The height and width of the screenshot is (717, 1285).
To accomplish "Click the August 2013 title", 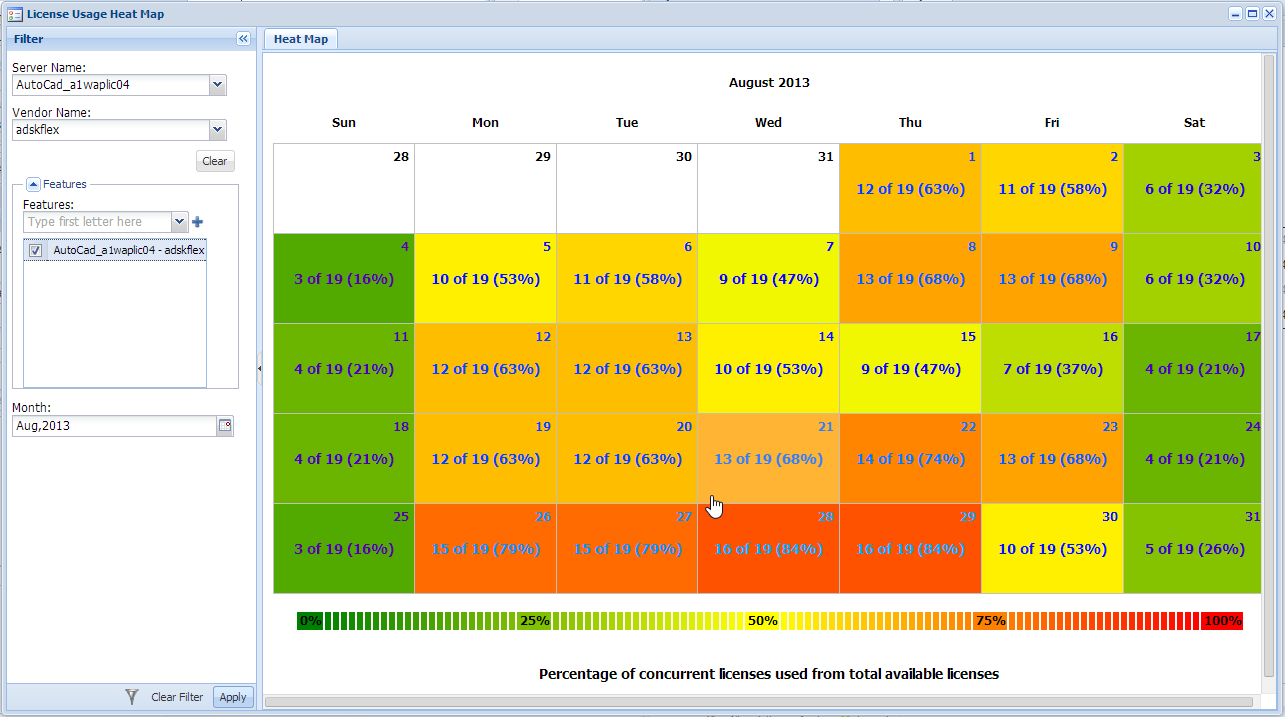I will [x=769, y=83].
